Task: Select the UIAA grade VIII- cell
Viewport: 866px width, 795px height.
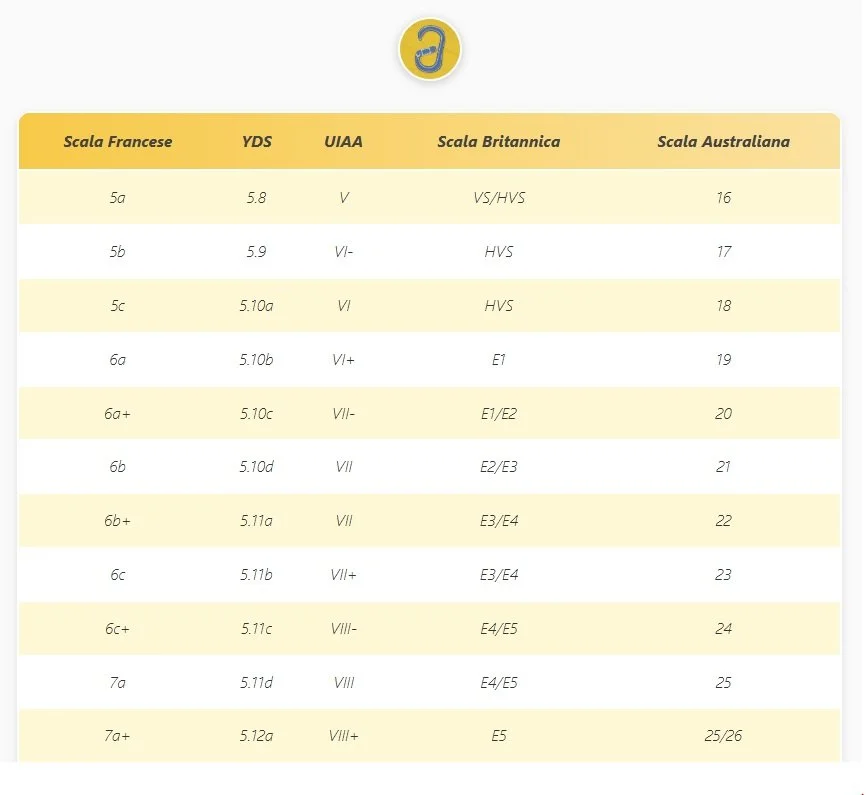Action: 343,629
